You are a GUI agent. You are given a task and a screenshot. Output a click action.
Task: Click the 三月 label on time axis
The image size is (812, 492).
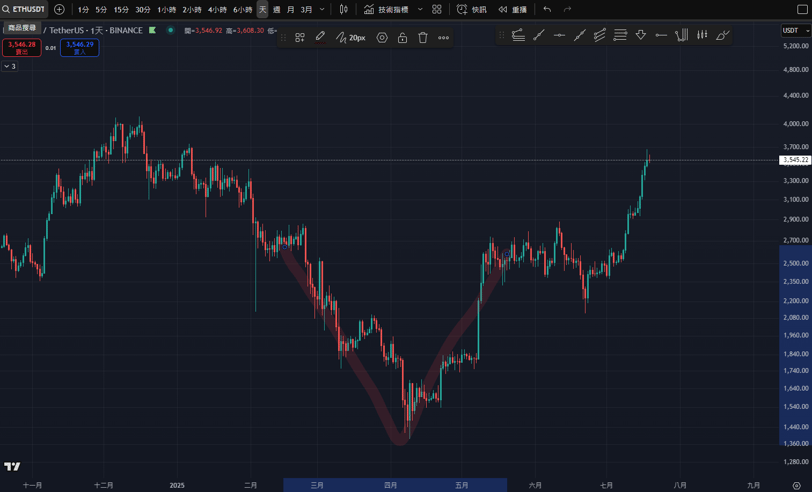(x=317, y=485)
